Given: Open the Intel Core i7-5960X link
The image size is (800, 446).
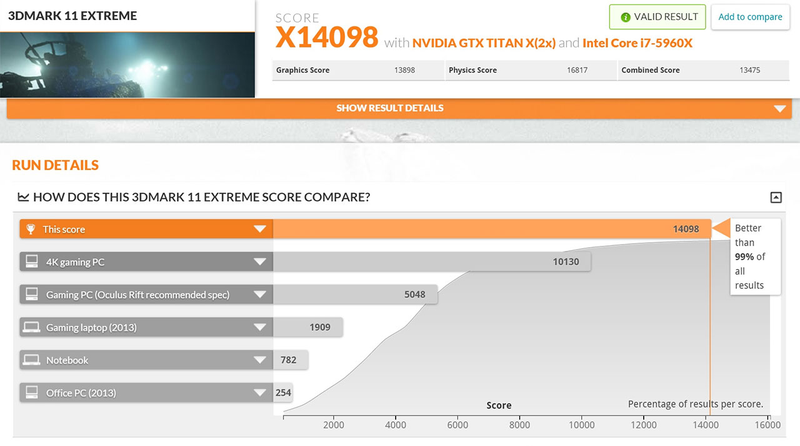Looking at the screenshot, I should click(x=637, y=43).
